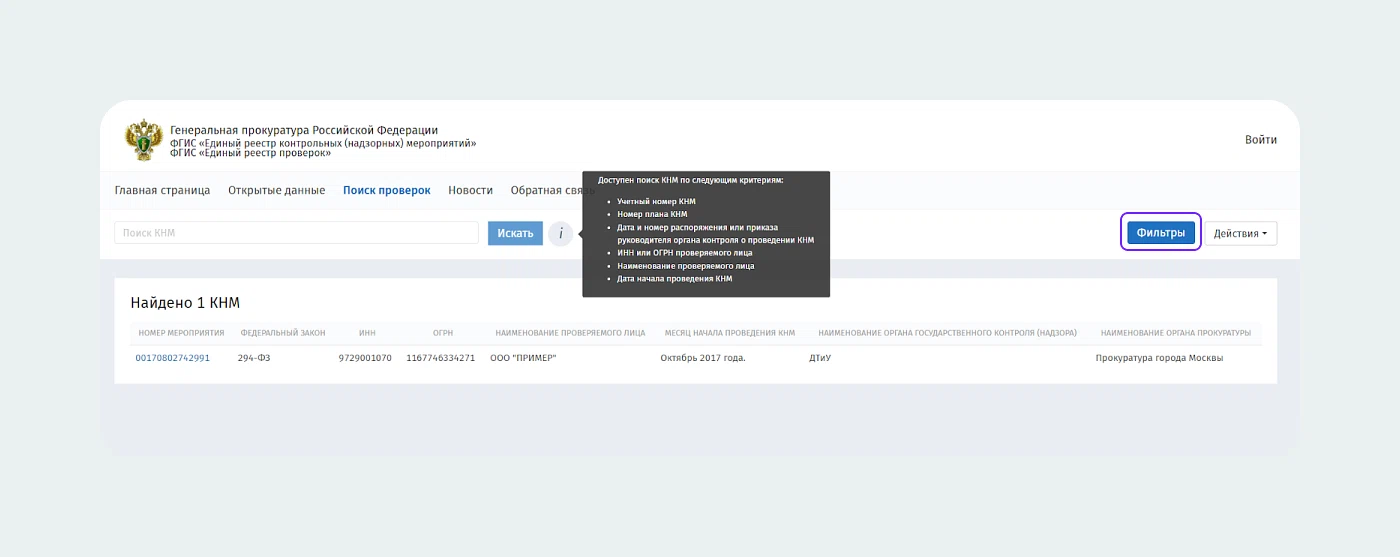Viewport: 1400px width, 557px height.
Task: Go to the Главная страница tab
Action: click(x=162, y=190)
